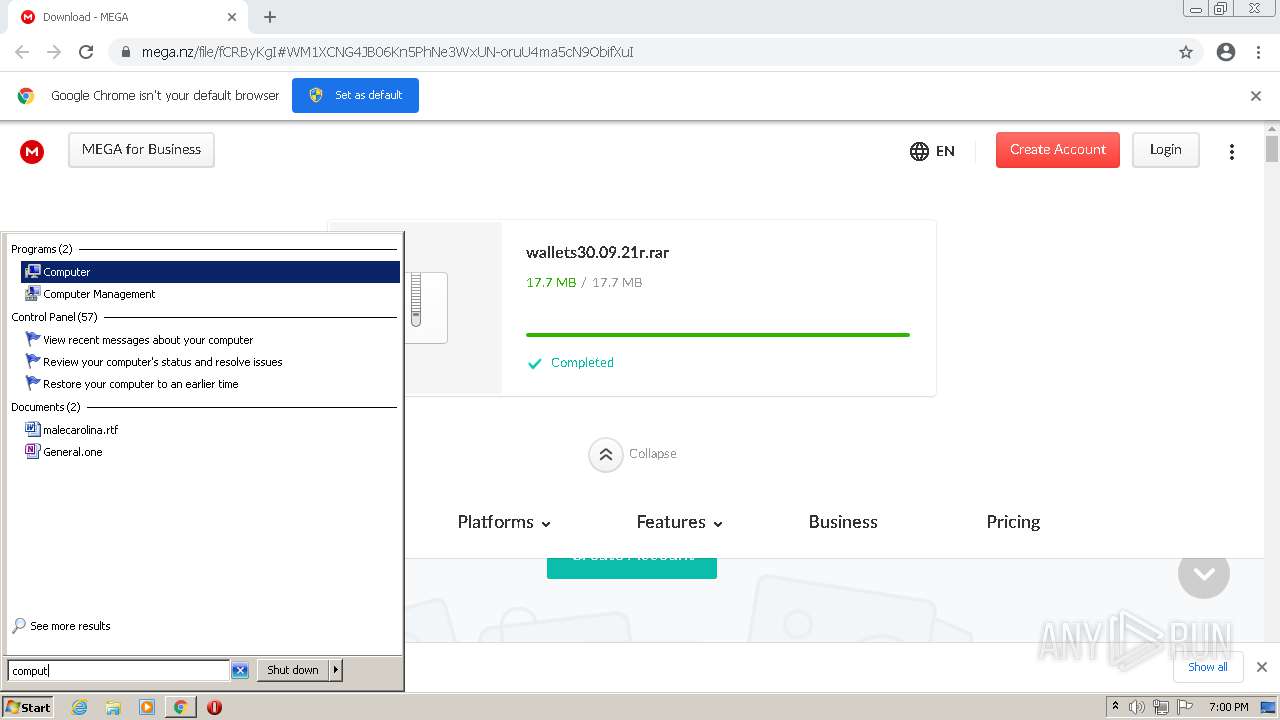Click the Completed status text

point(582,363)
